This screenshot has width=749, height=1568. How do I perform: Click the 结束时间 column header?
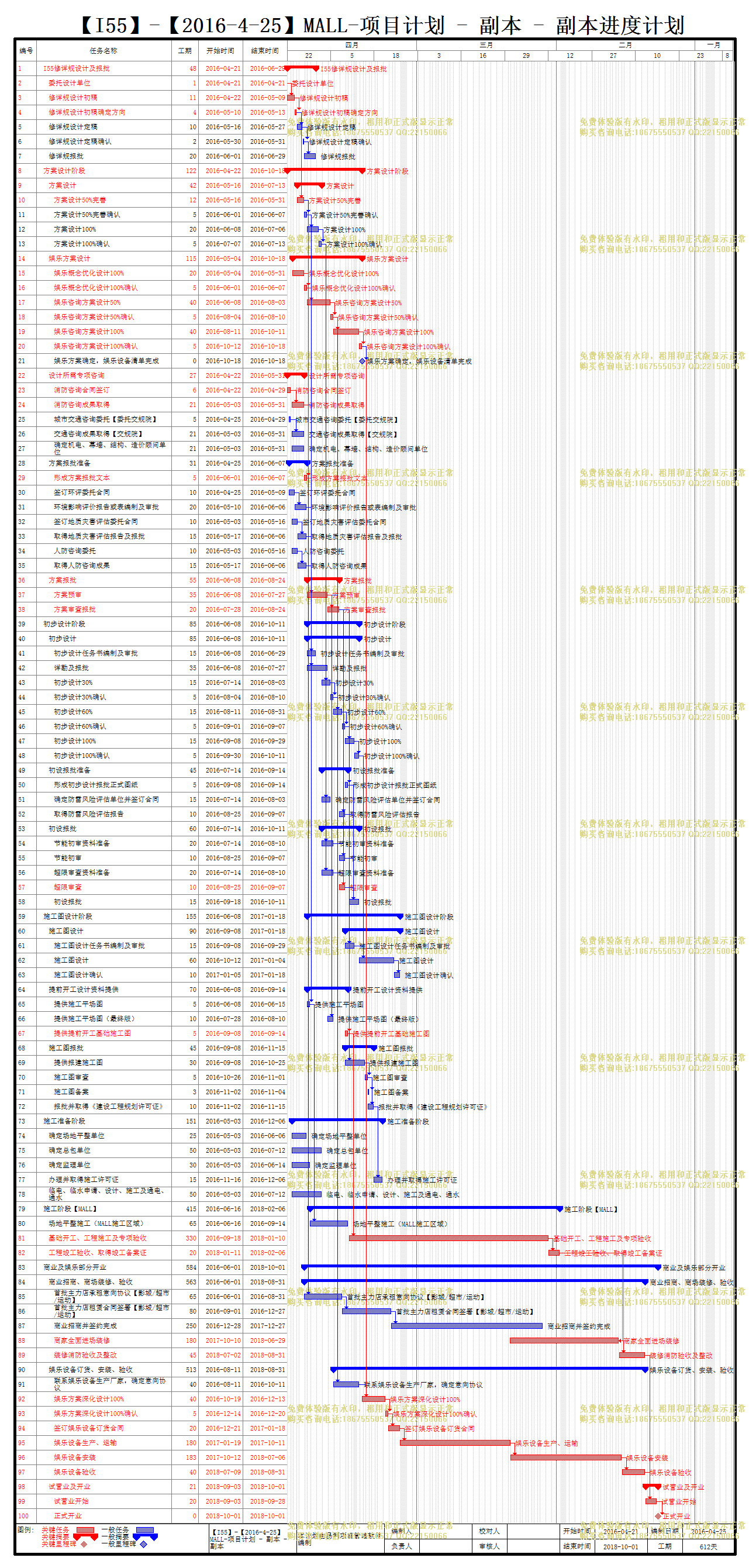(x=265, y=50)
